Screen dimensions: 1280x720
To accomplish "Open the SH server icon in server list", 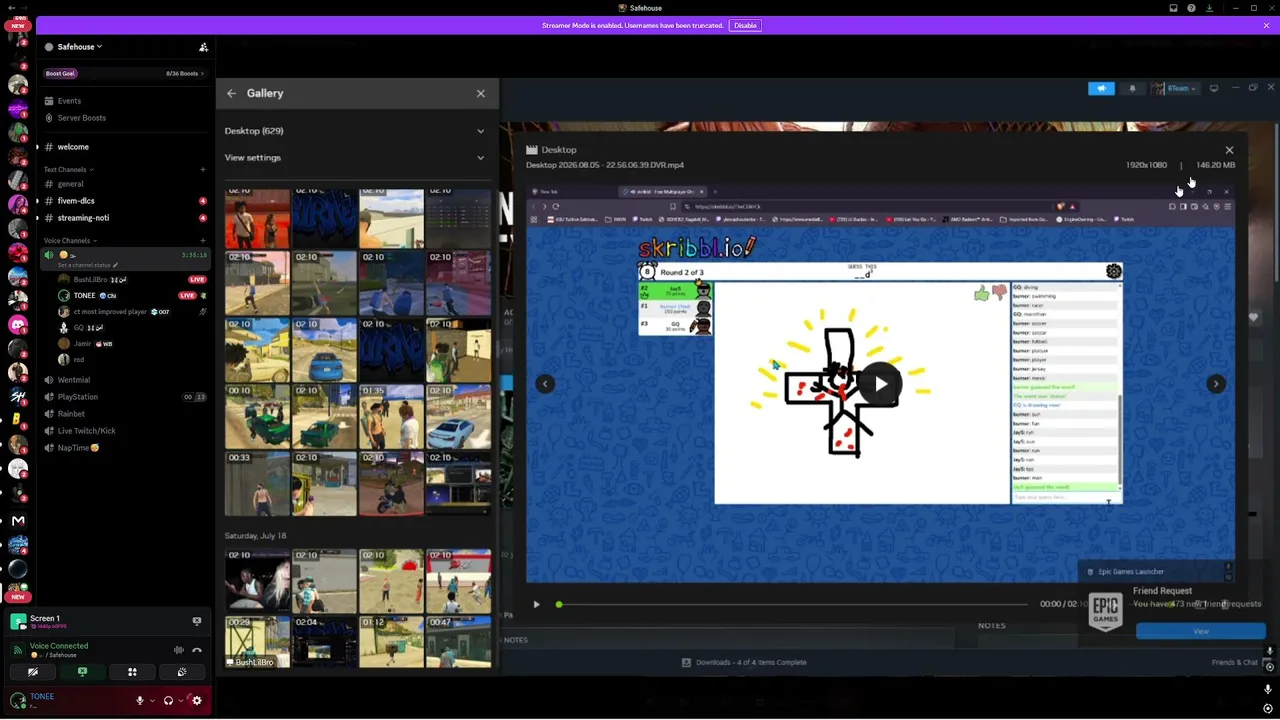I will pyautogui.click(x=18, y=396).
